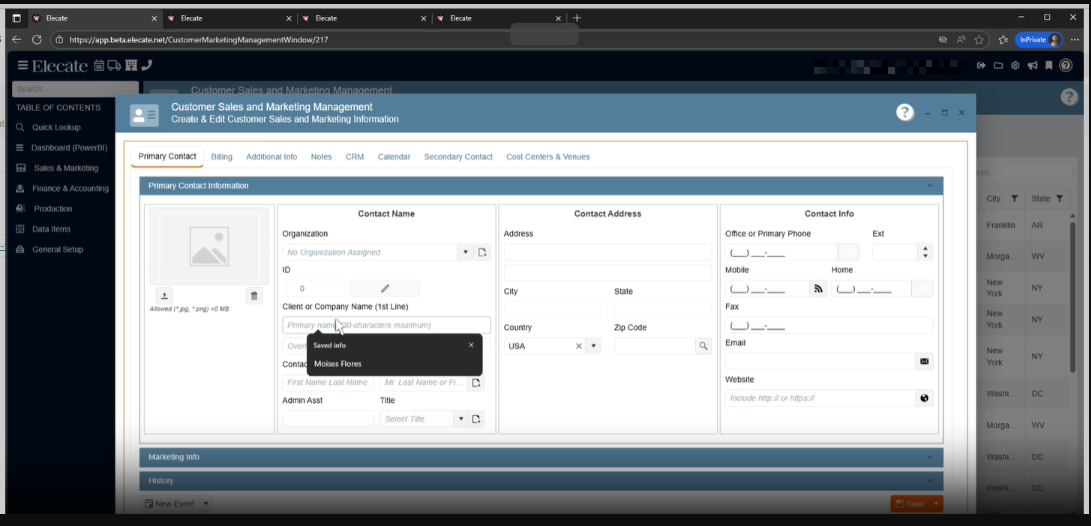
Task: Click the help question mark in dialog header
Action: (x=905, y=113)
